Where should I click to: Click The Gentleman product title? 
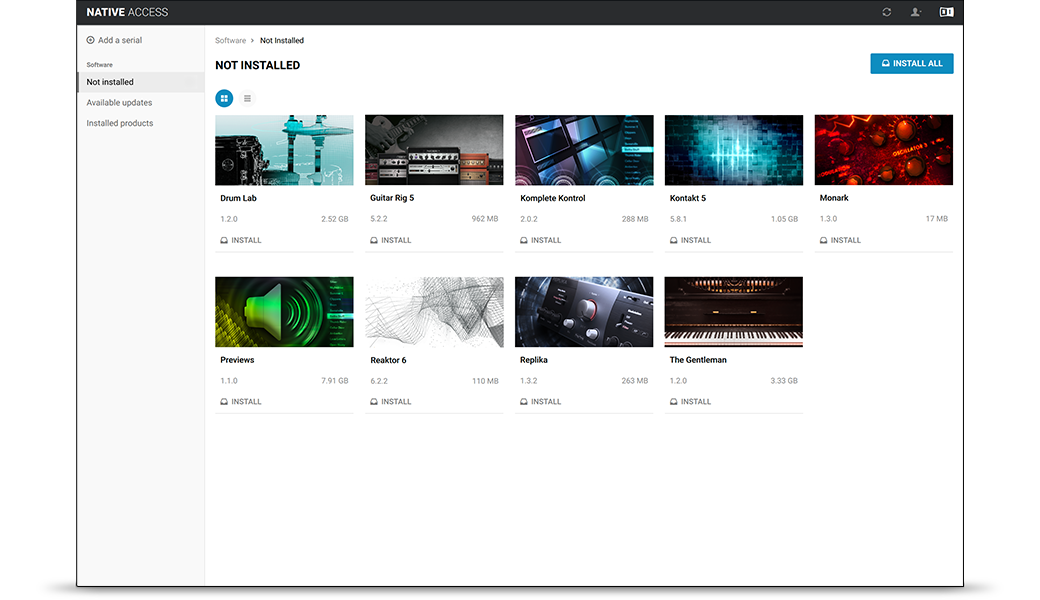[698, 360]
